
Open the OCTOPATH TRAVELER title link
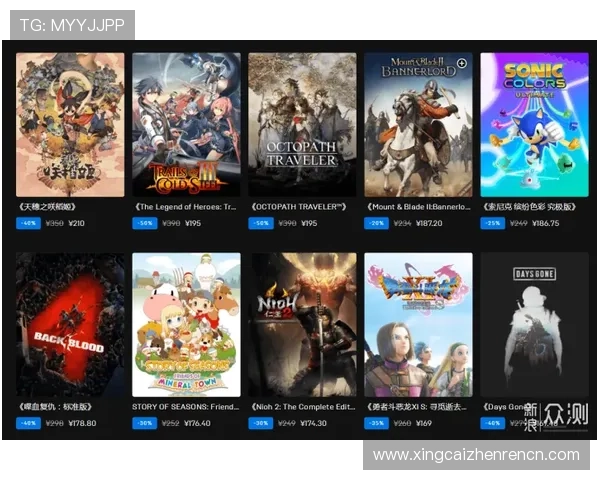pyautogui.click(x=299, y=207)
